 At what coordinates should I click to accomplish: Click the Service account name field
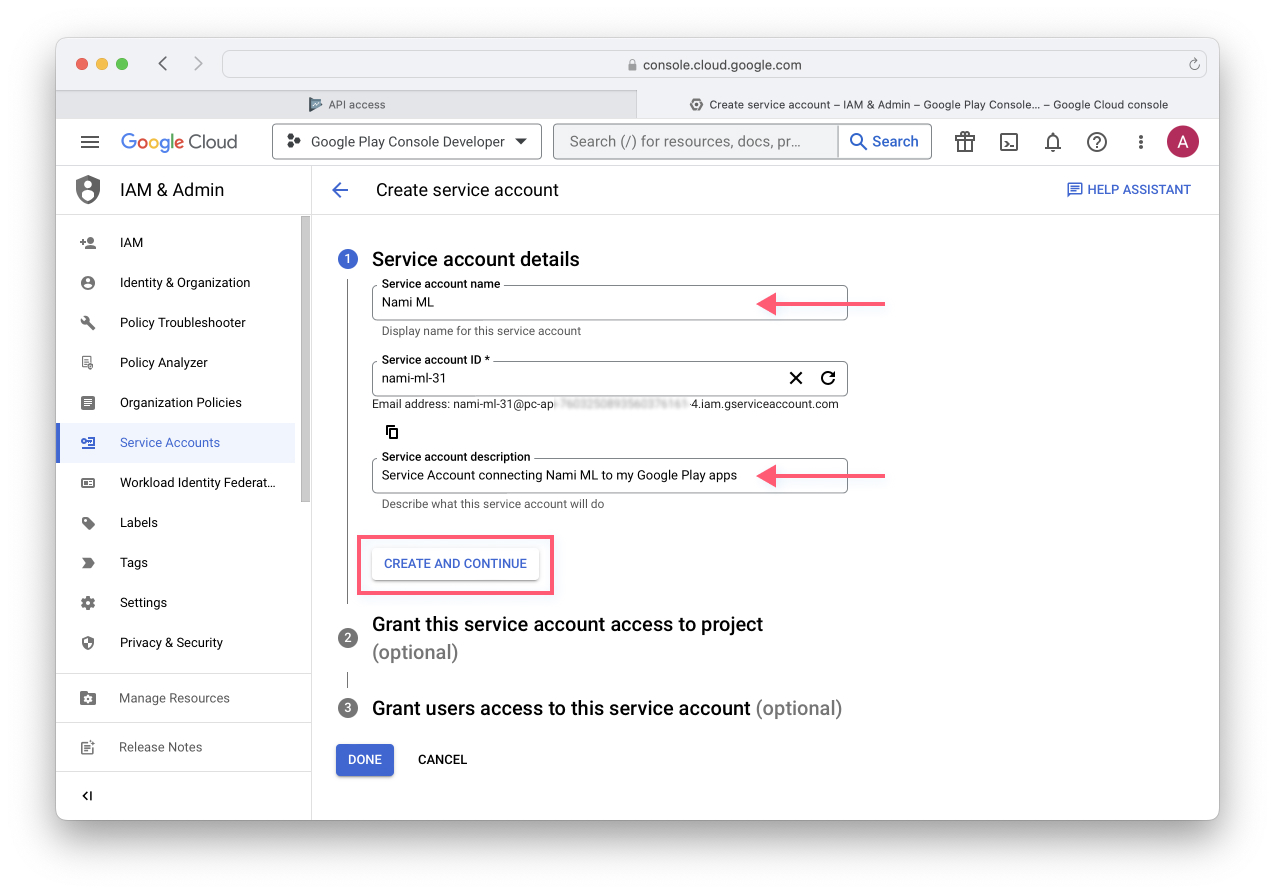(609, 302)
